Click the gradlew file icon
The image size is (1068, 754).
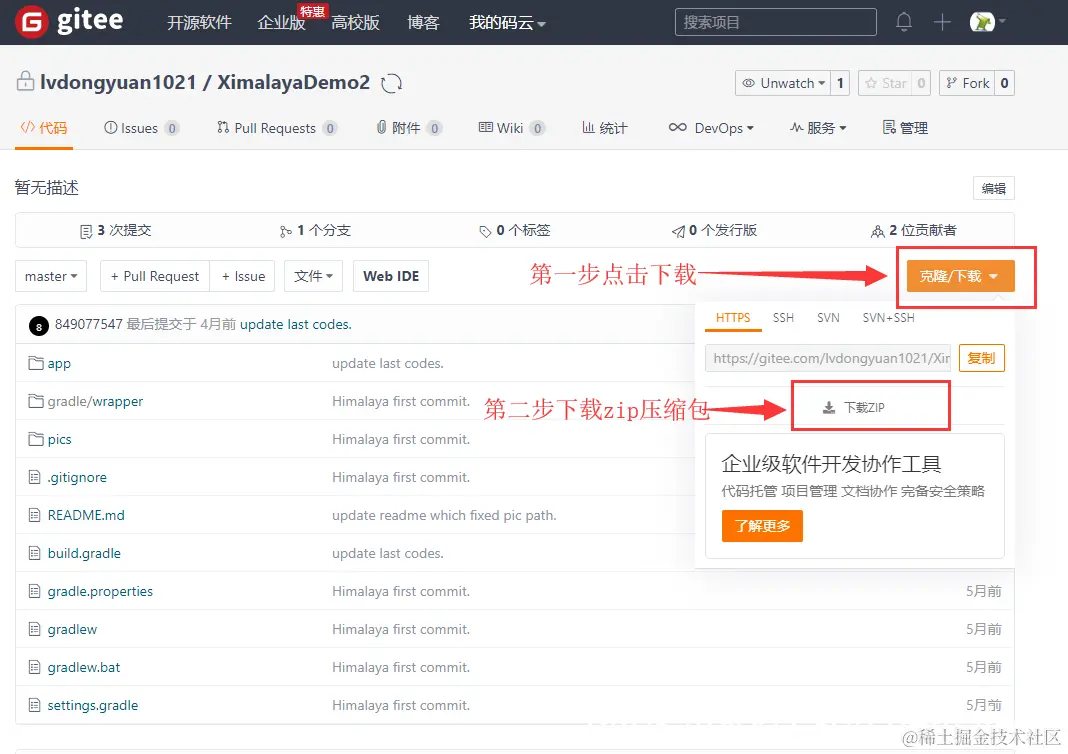coord(35,629)
